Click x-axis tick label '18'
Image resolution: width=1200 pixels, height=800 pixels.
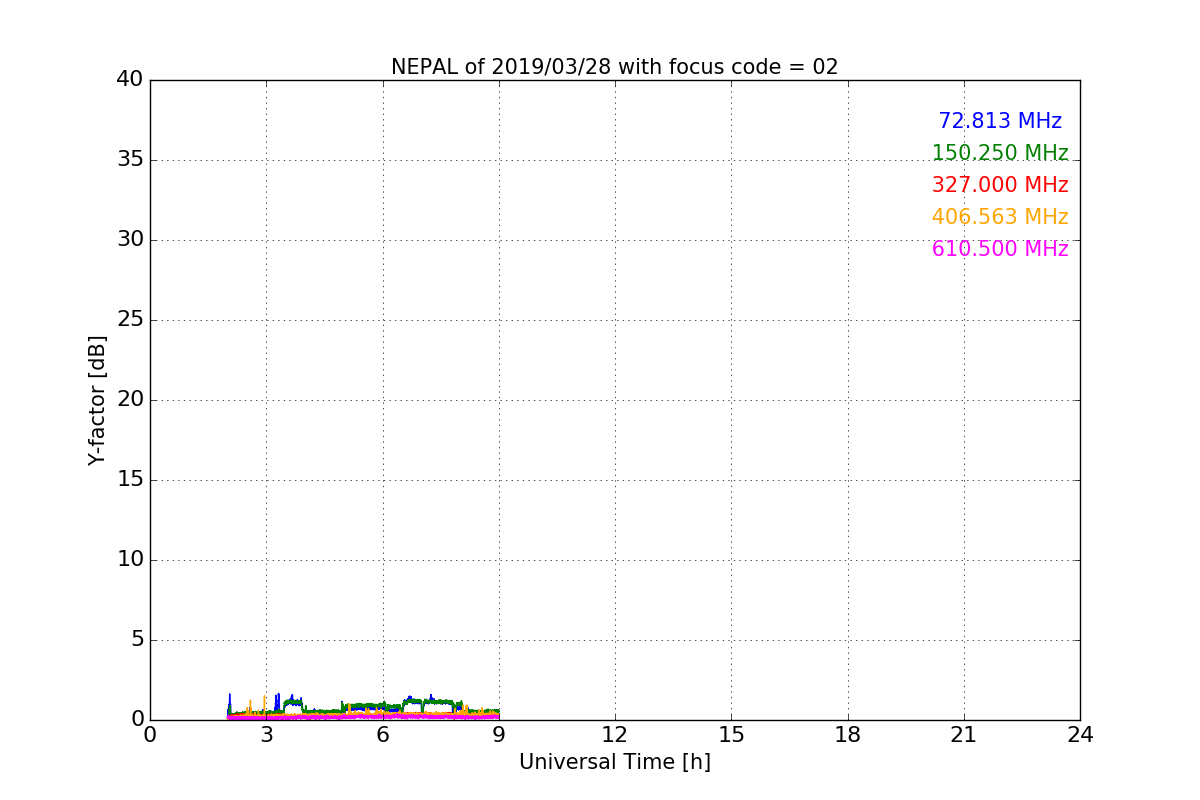click(848, 735)
